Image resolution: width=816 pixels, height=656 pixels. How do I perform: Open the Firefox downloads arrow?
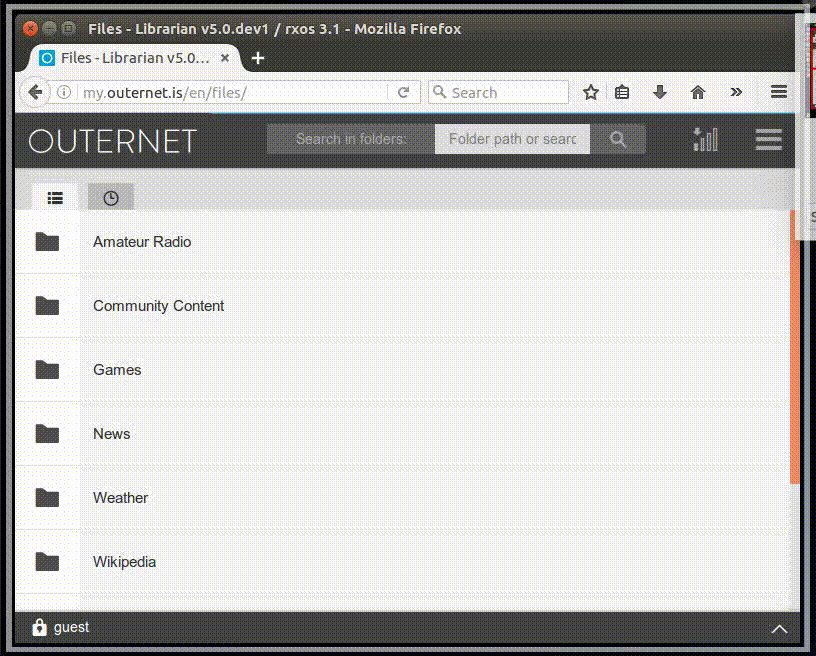click(x=659, y=93)
